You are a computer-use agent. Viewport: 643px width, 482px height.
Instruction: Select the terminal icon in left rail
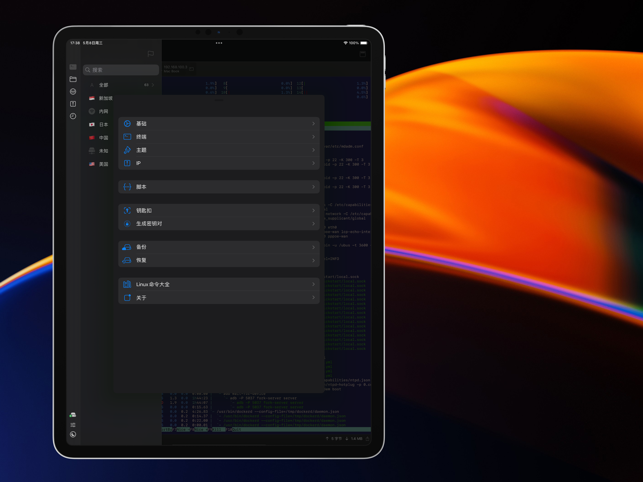click(x=73, y=67)
